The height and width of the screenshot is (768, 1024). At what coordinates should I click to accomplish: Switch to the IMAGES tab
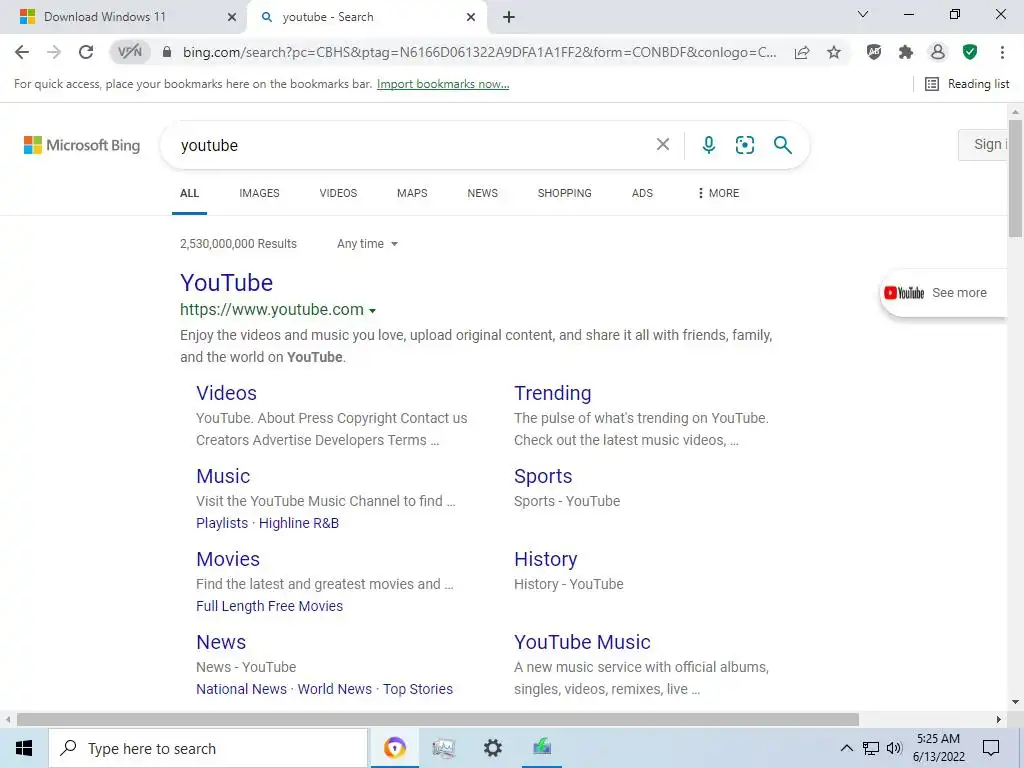259,193
